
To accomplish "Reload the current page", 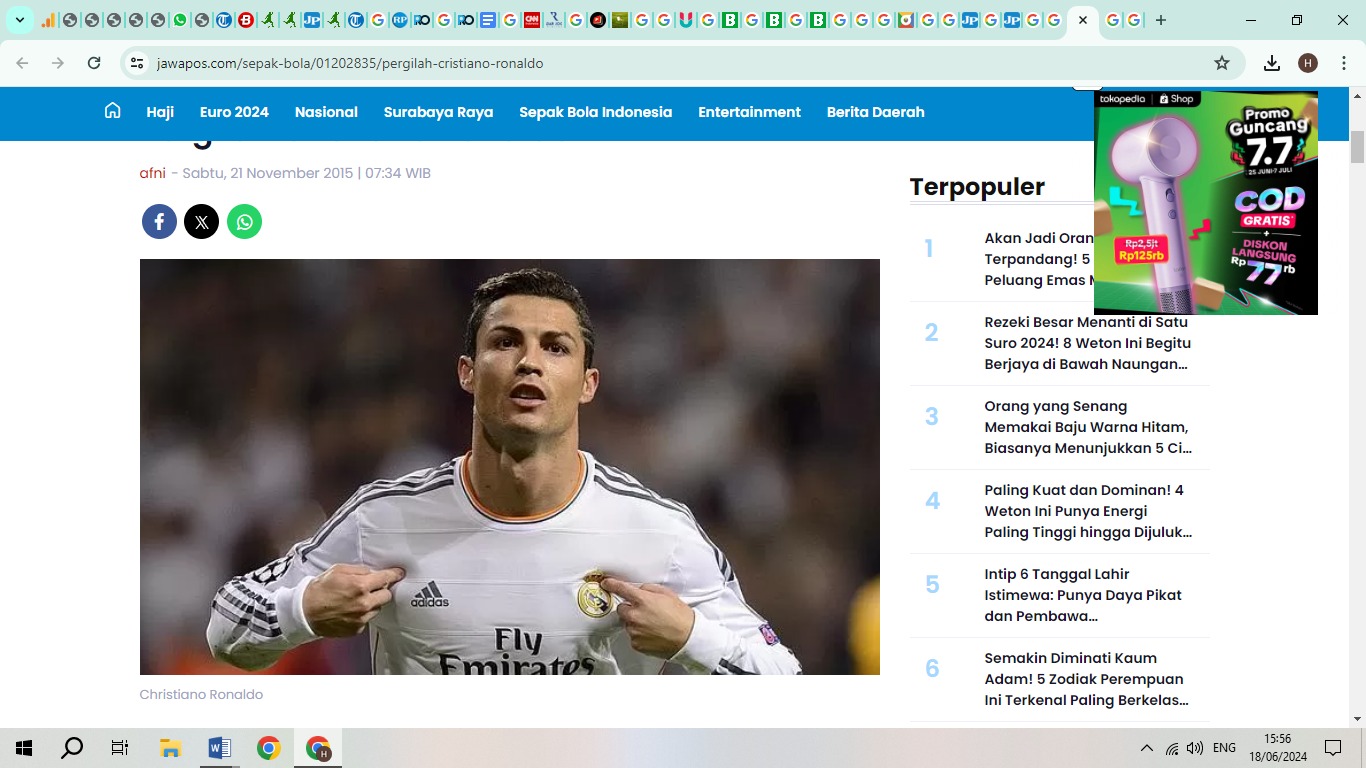I will click(x=94, y=63).
